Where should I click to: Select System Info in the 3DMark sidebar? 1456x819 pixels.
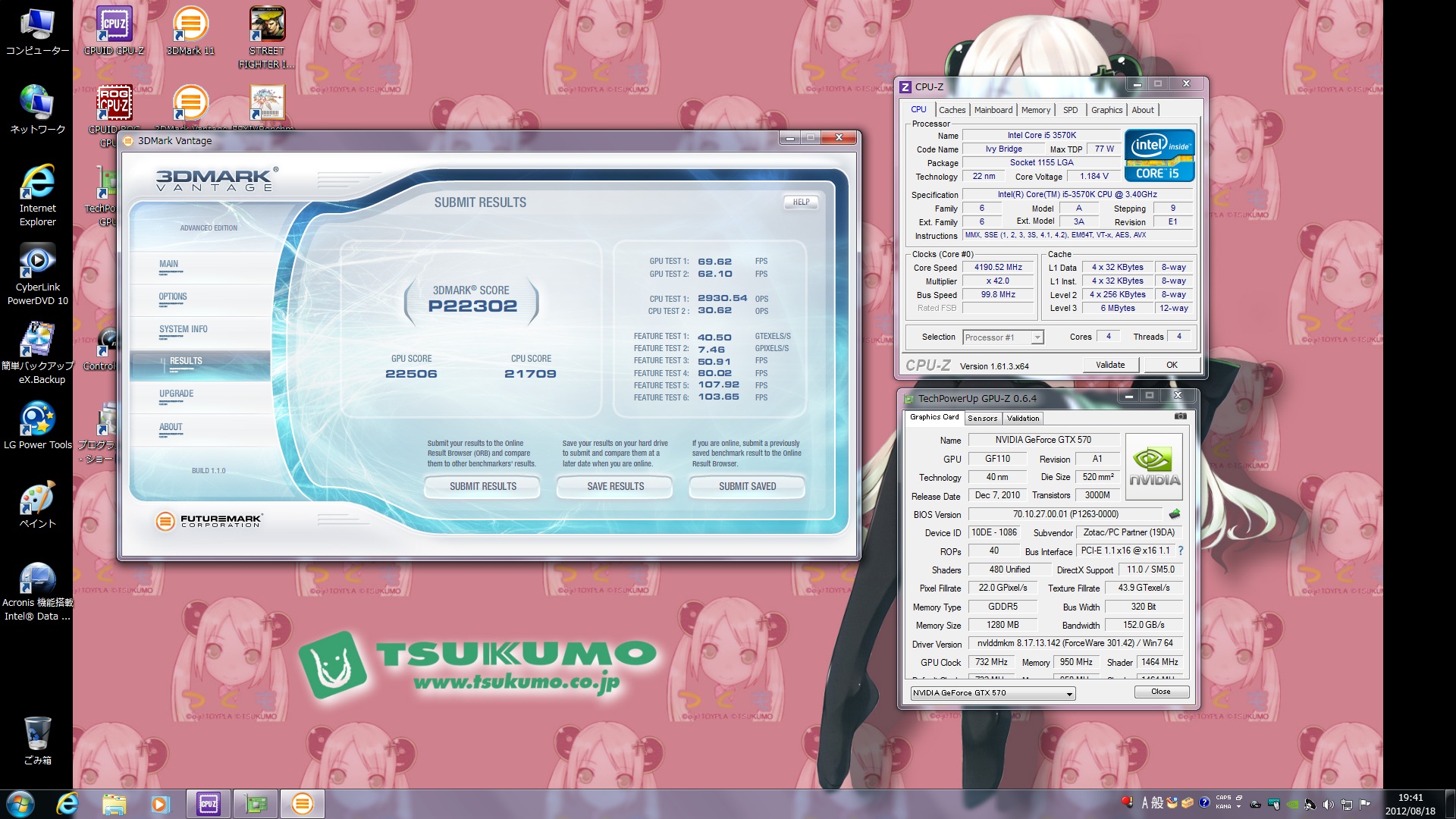click(183, 330)
